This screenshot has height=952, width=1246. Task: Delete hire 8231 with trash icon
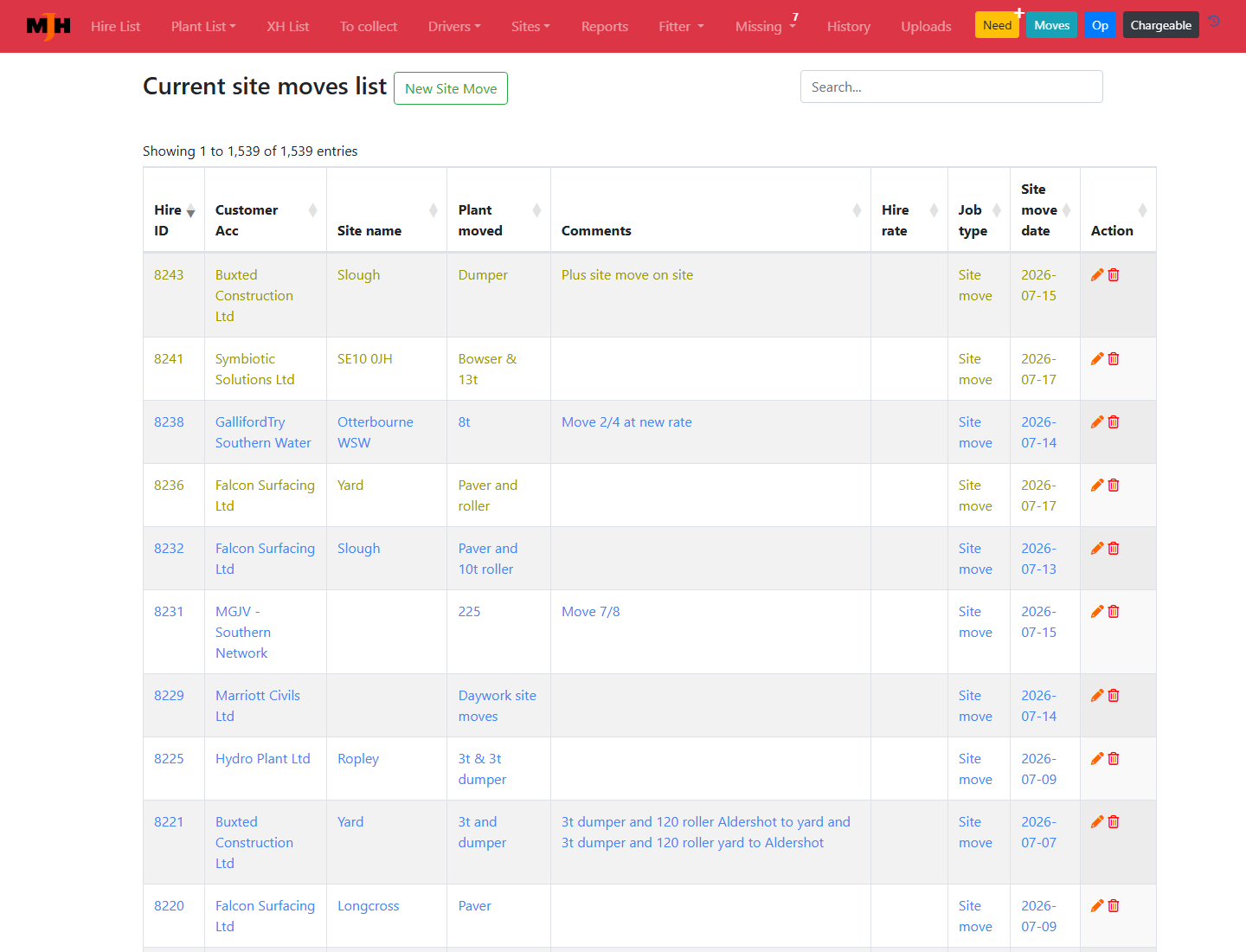tap(1114, 611)
